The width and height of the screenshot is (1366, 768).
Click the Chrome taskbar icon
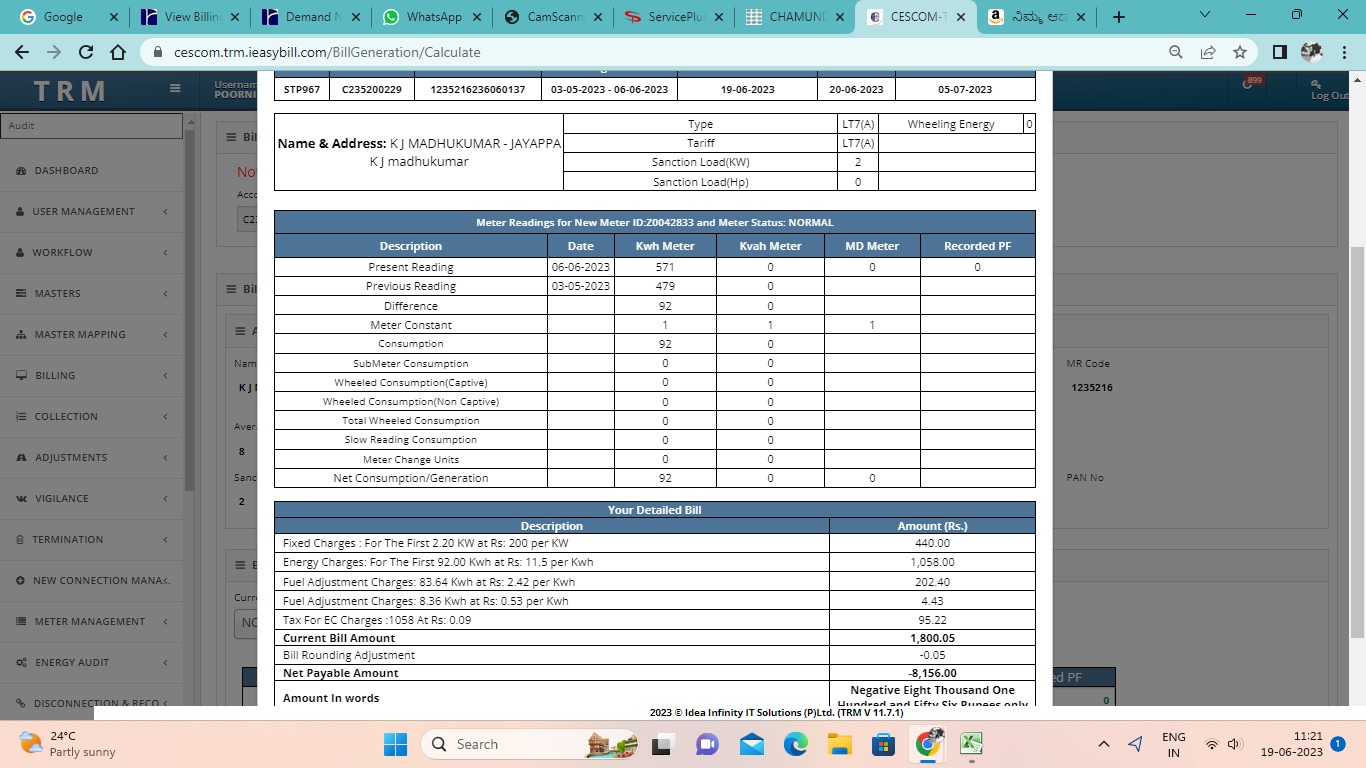pyautogui.click(x=928, y=744)
